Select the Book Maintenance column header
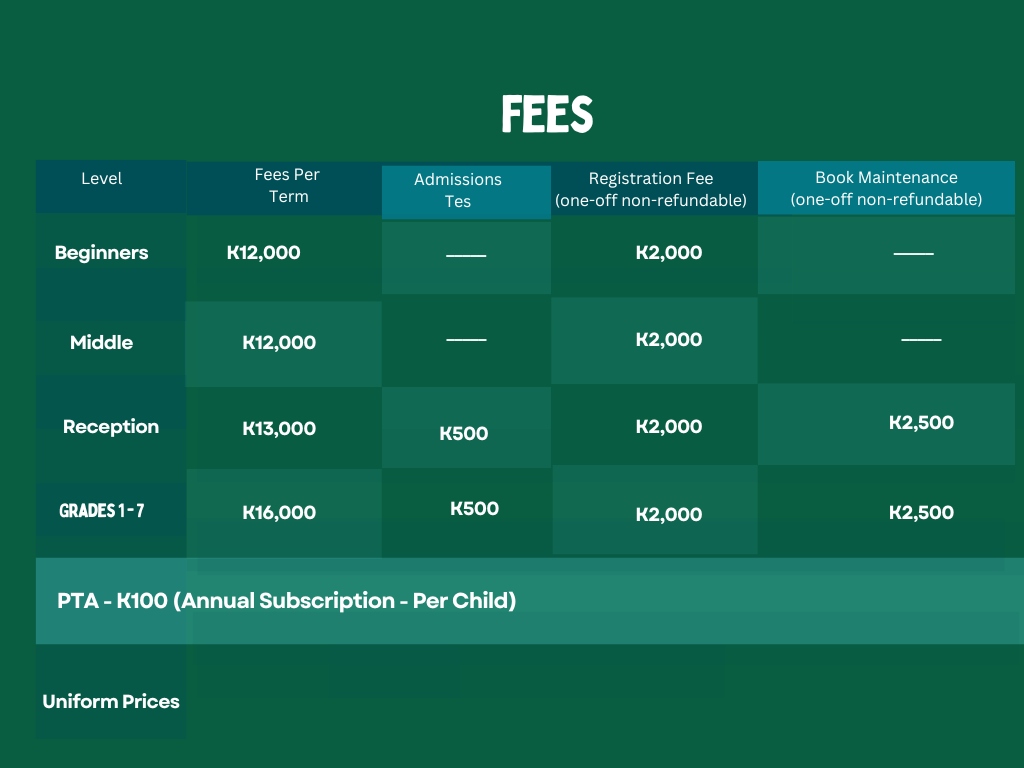1024x768 pixels. tap(886, 188)
